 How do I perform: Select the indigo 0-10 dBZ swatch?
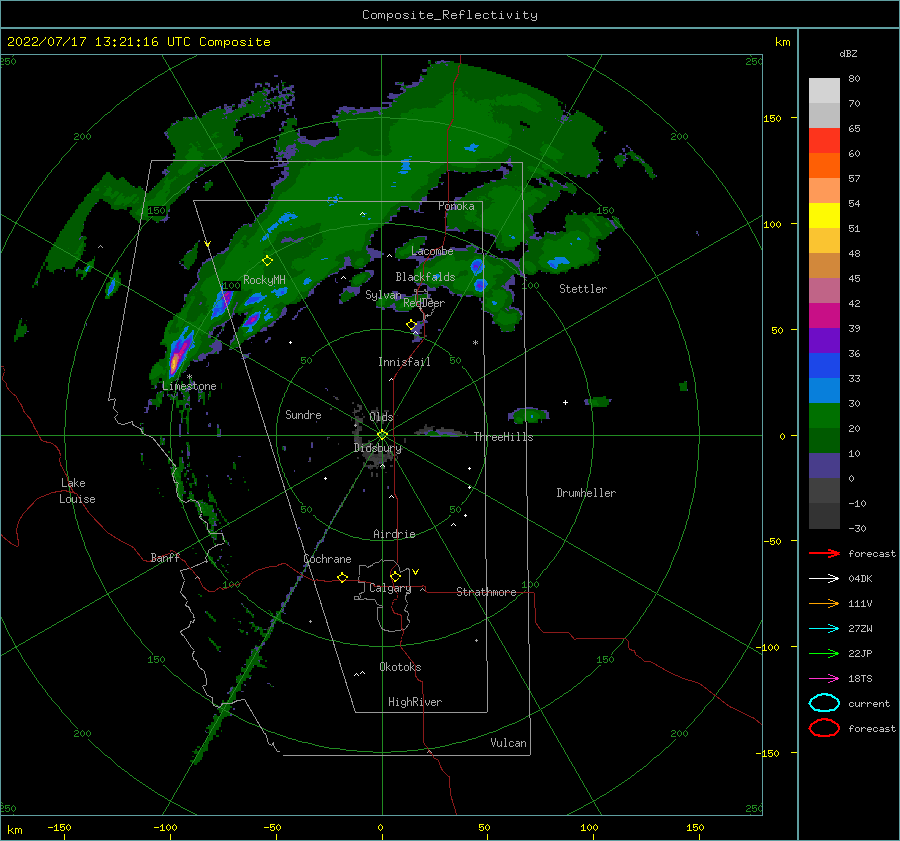click(x=824, y=466)
